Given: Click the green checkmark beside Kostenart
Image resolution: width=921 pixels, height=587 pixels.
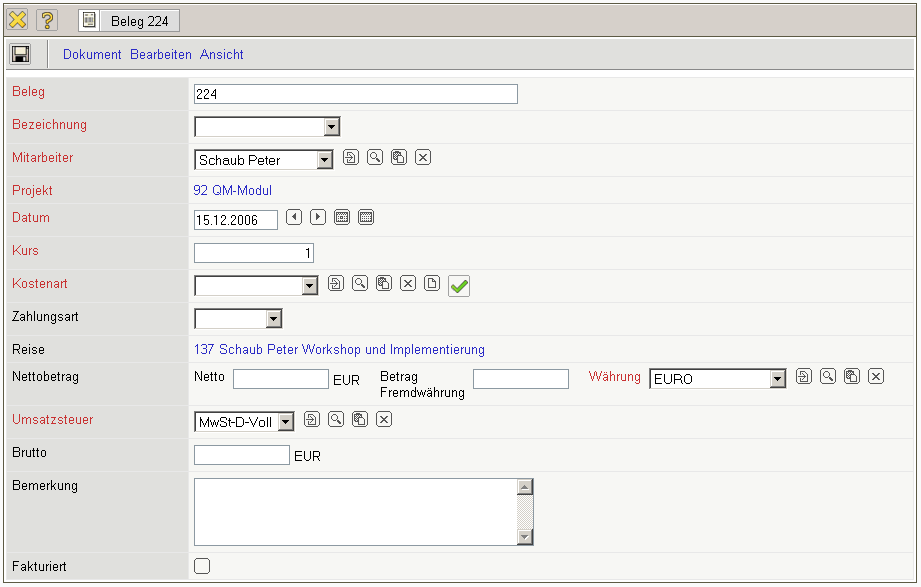Looking at the screenshot, I should 459,286.
